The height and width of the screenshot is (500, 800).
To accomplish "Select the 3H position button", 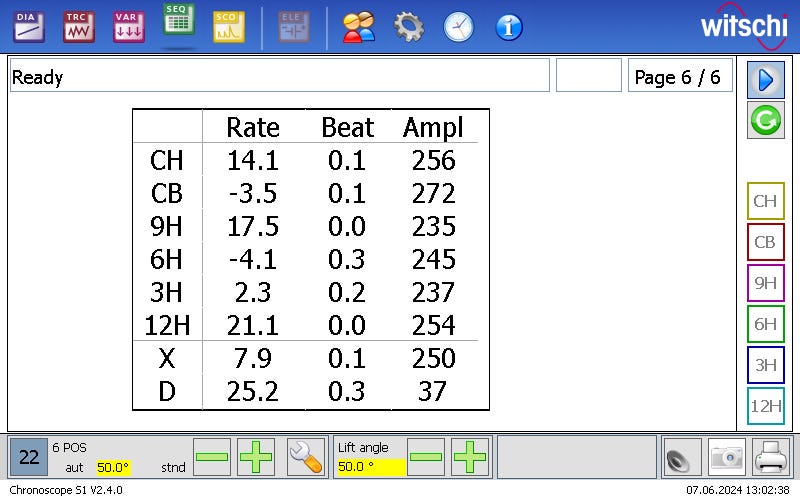I will 766,365.
